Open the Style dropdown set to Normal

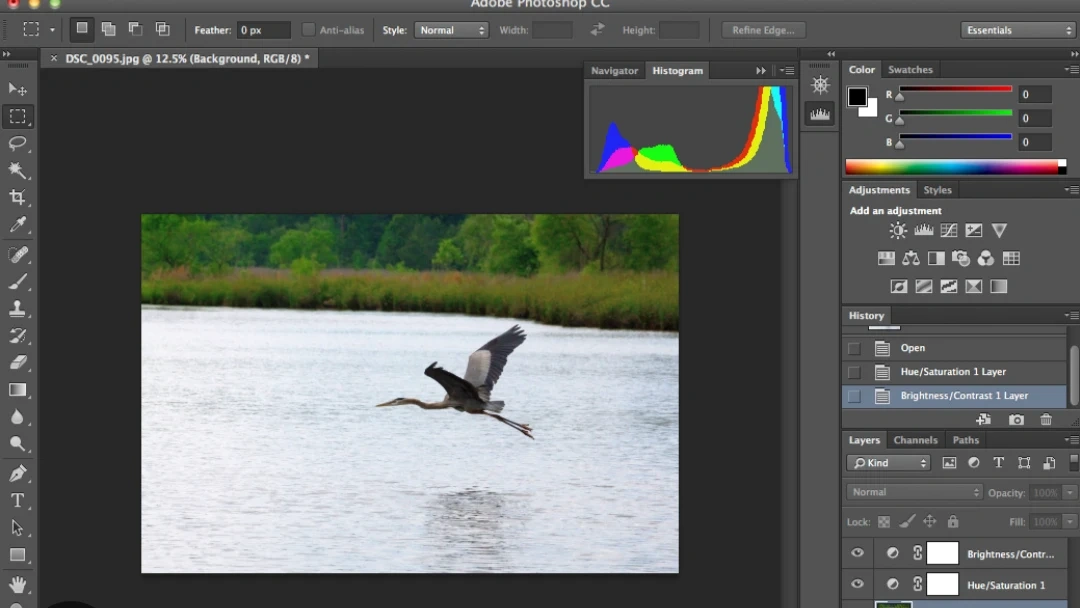pyautogui.click(x=451, y=30)
